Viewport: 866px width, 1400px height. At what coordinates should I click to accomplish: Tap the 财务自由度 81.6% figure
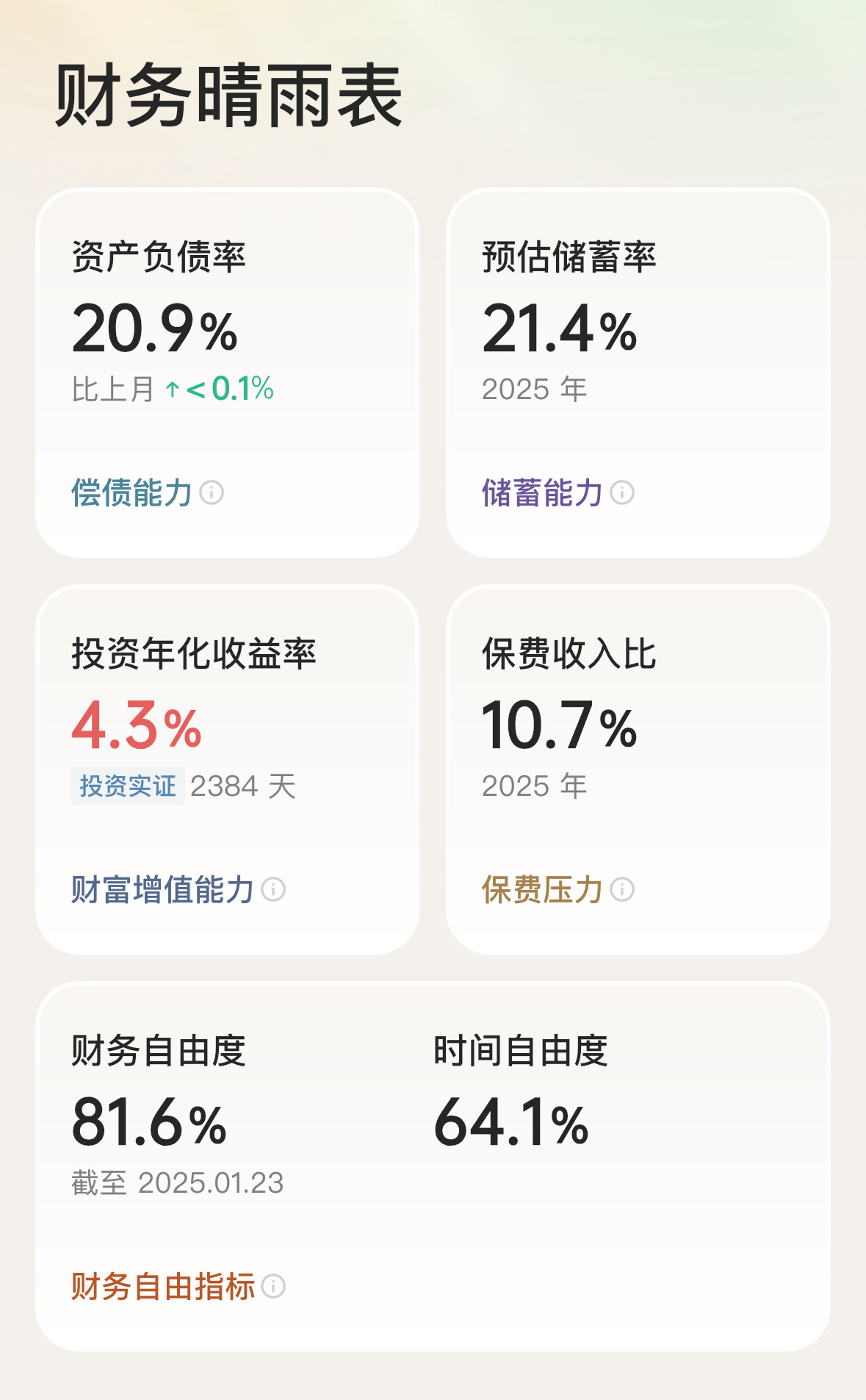(x=149, y=1122)
